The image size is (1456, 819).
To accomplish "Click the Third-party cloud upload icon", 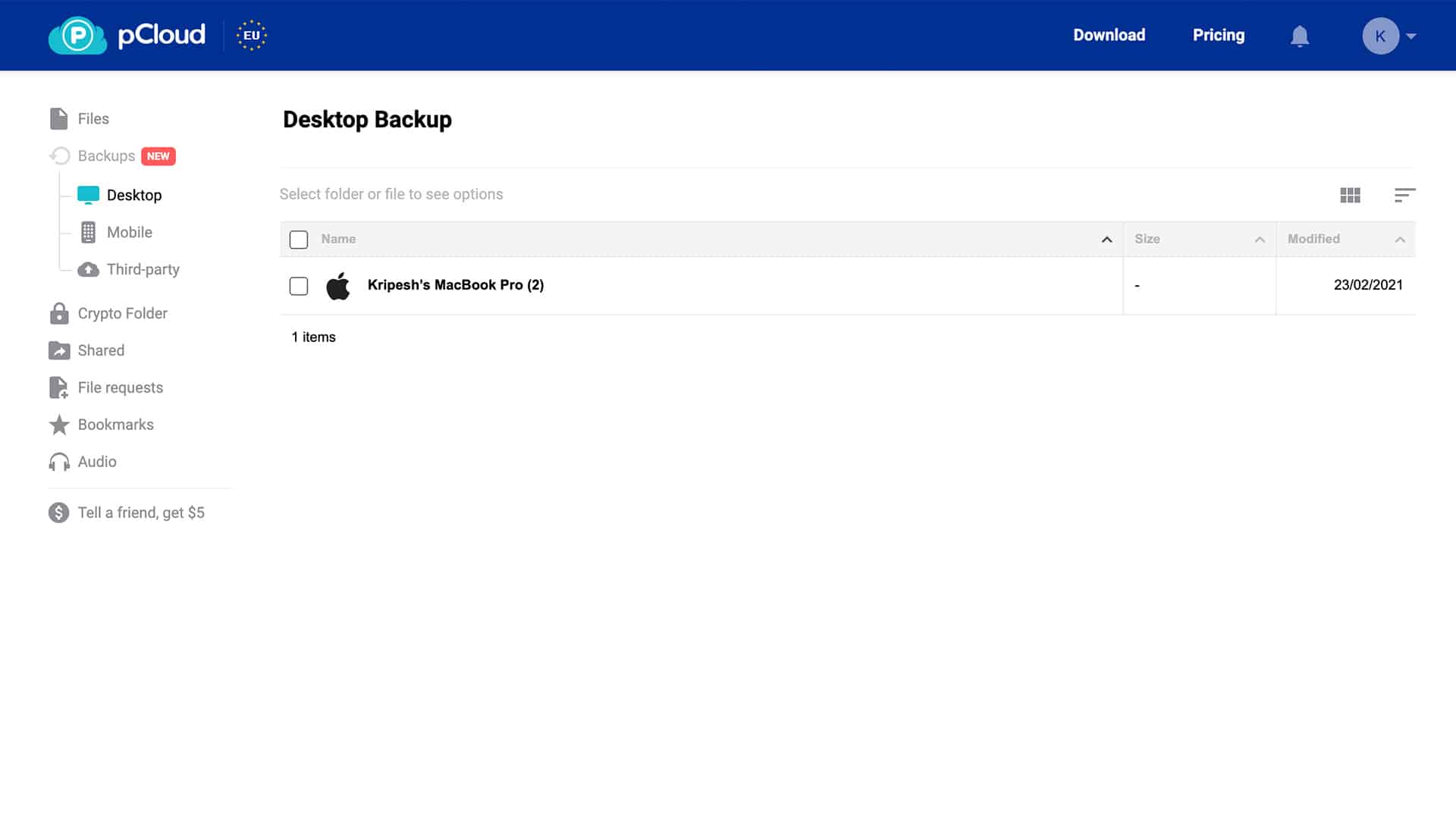I will pyautogui.click(x=88, y=269).
